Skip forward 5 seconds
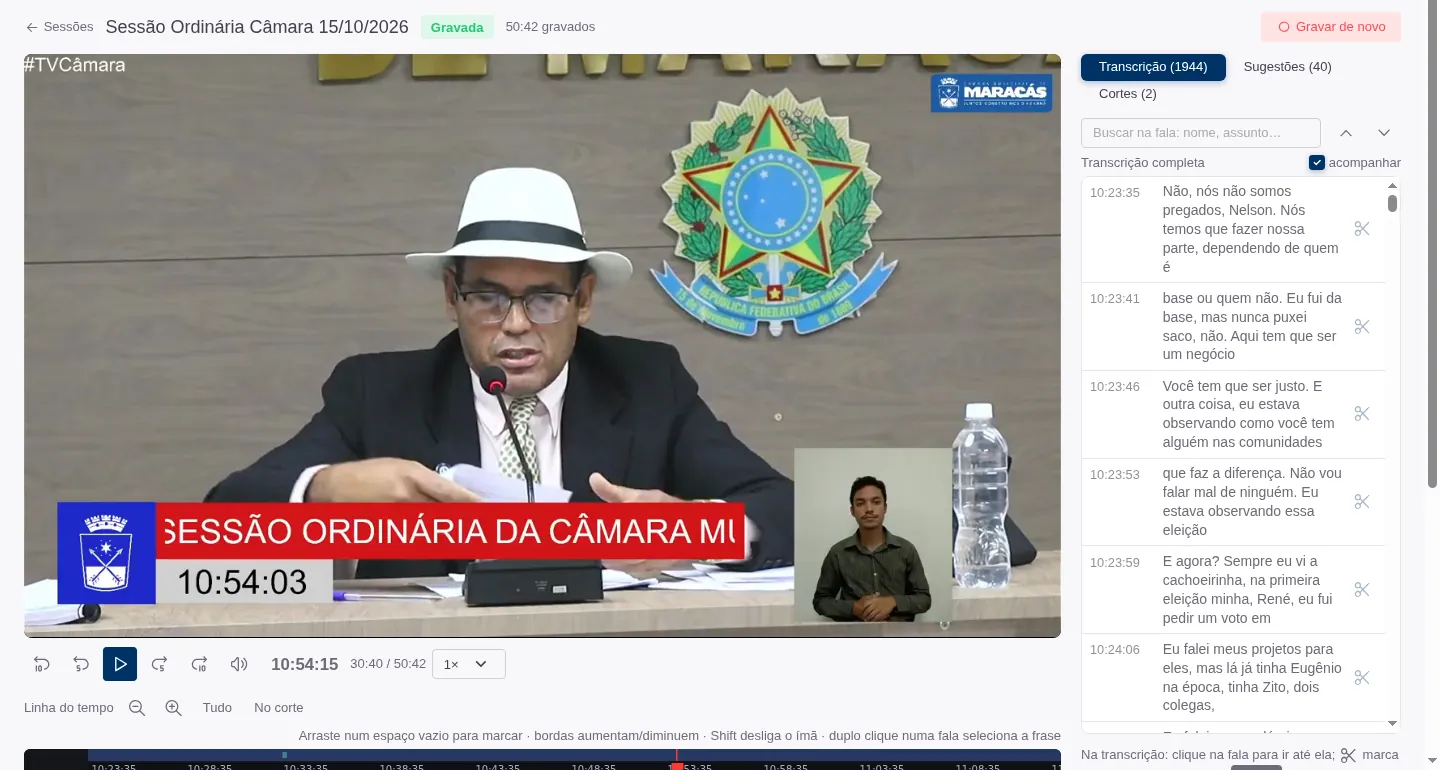The image size is (1440, 770). point(159,664)
